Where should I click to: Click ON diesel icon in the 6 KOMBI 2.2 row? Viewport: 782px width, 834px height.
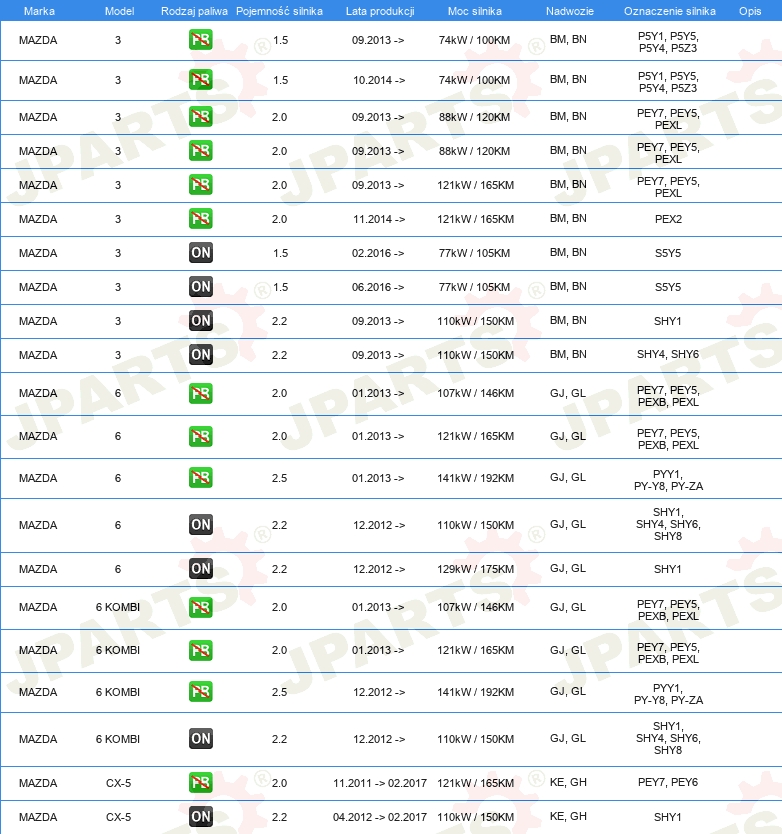pyautogui.click(x=201, y=739)
